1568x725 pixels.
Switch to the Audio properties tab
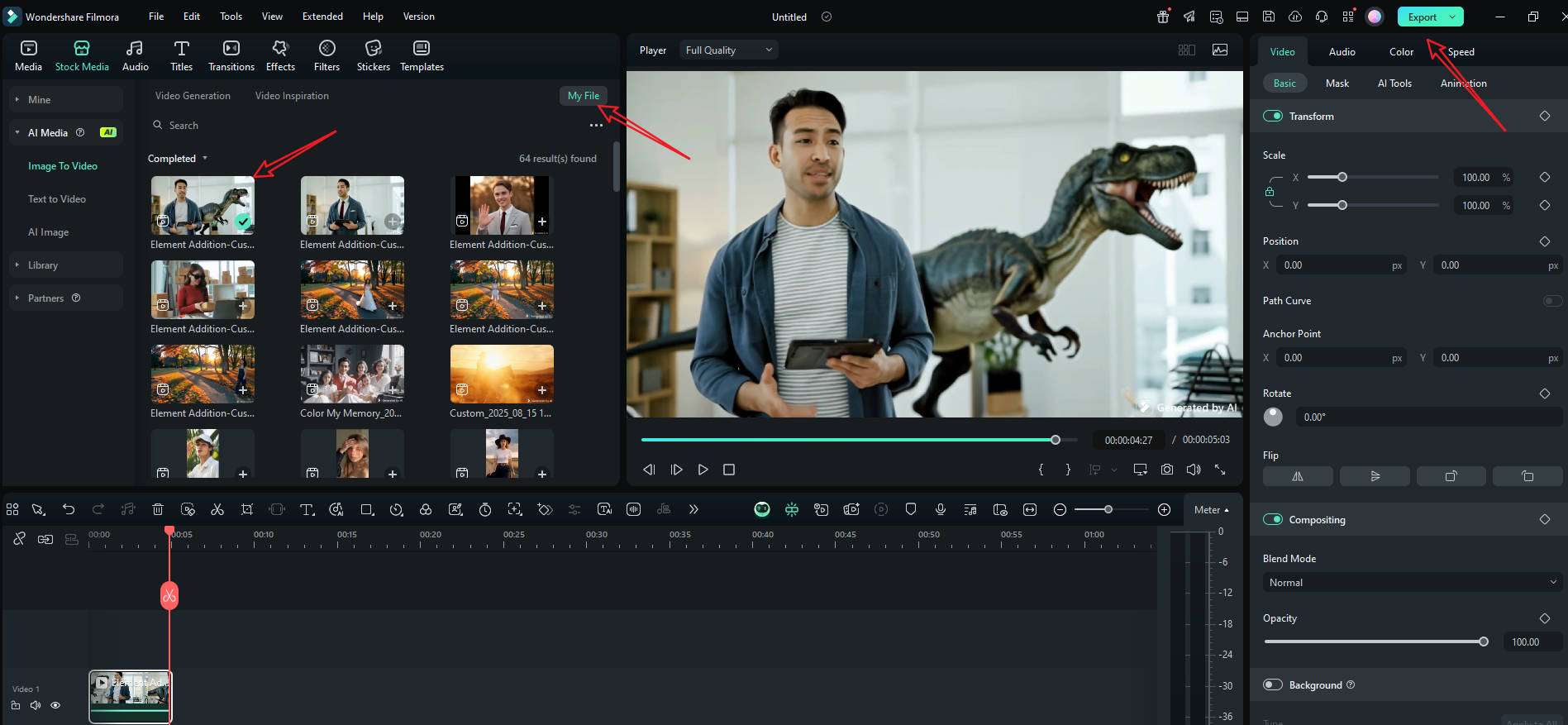[x=1342, y=52]
